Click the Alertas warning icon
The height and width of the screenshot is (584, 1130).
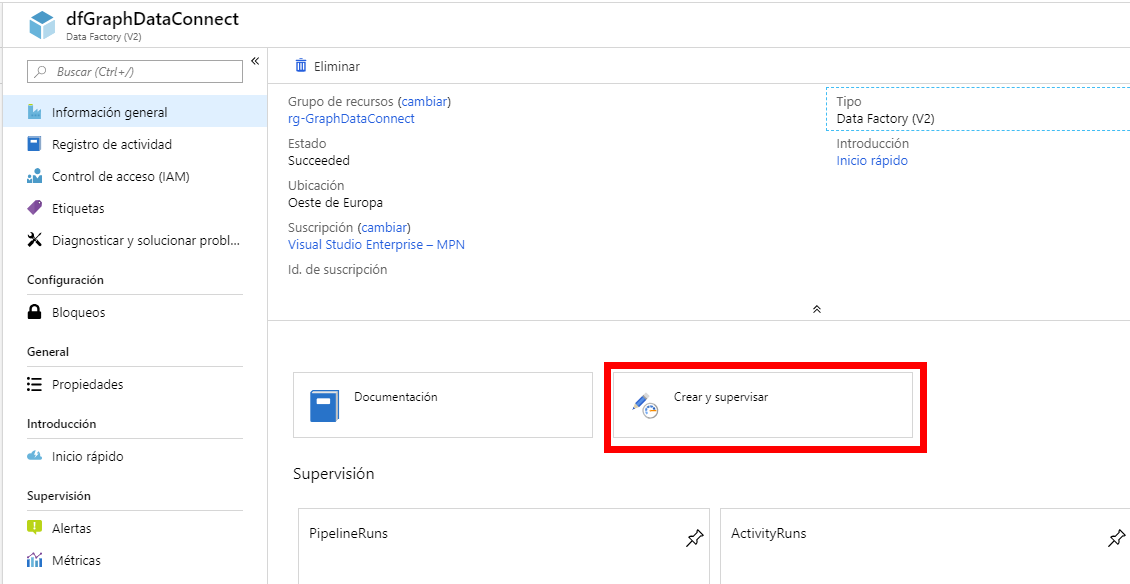click(x=35, y=528)
